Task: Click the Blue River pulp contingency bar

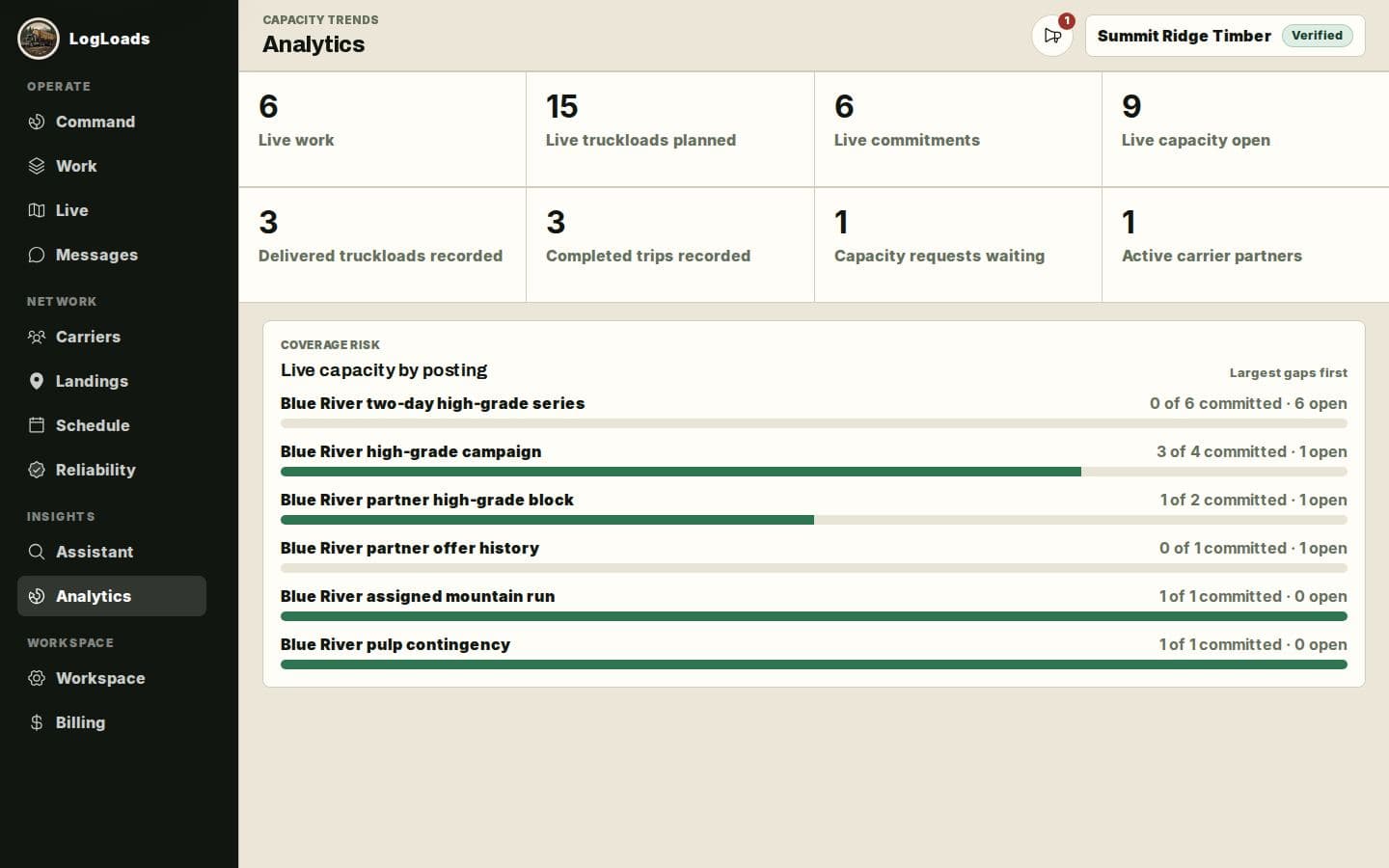Action: coord(814,665)
